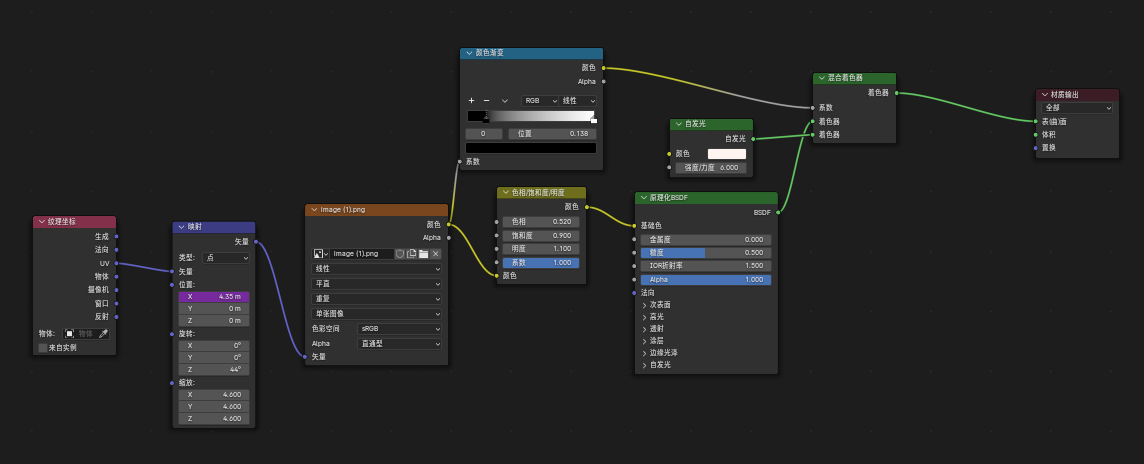Click the remove color stop minus icon
1144x464 pixels.
(x=486, y=101)
